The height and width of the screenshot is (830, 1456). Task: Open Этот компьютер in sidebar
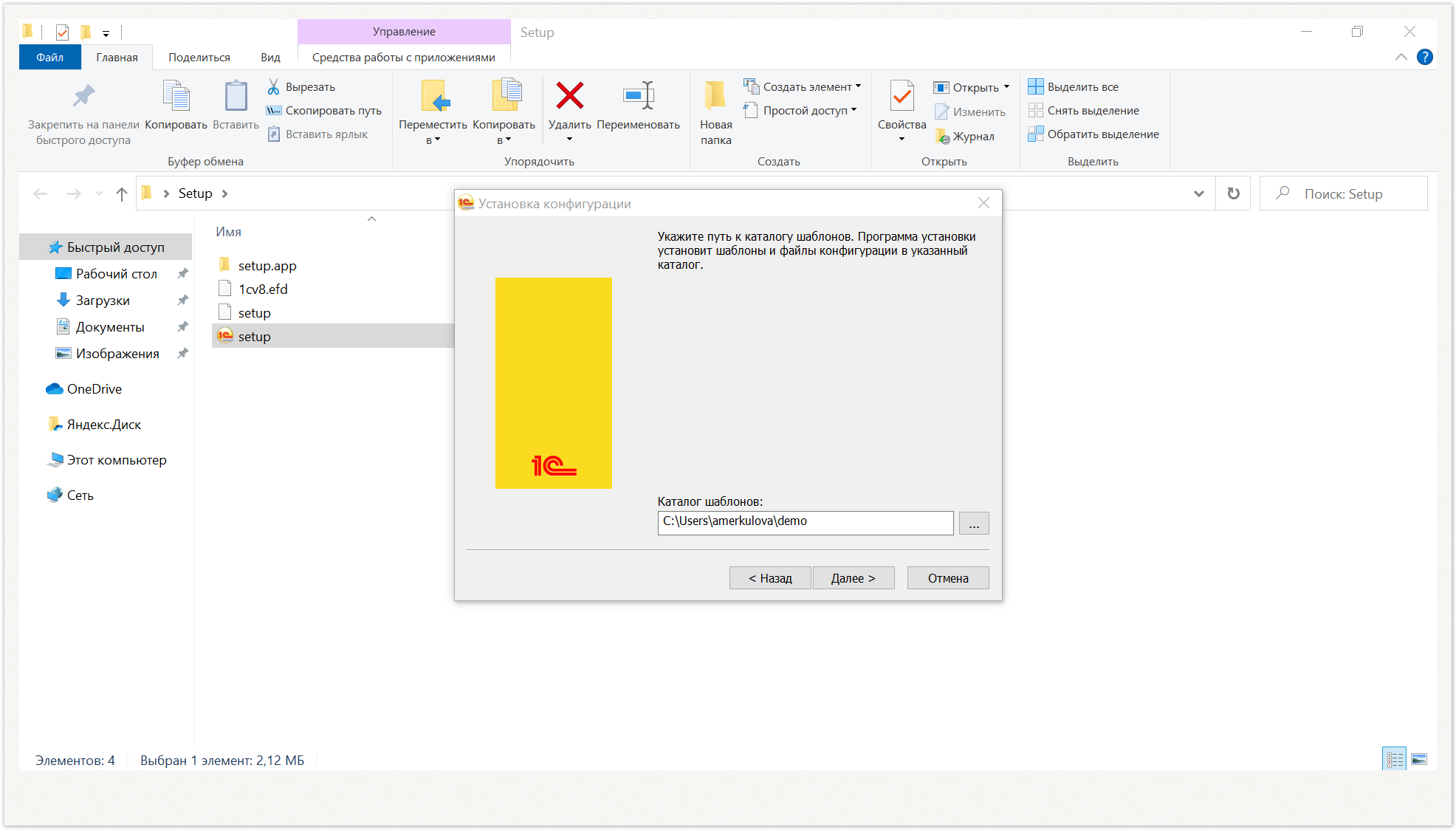(x=106, y=460)
